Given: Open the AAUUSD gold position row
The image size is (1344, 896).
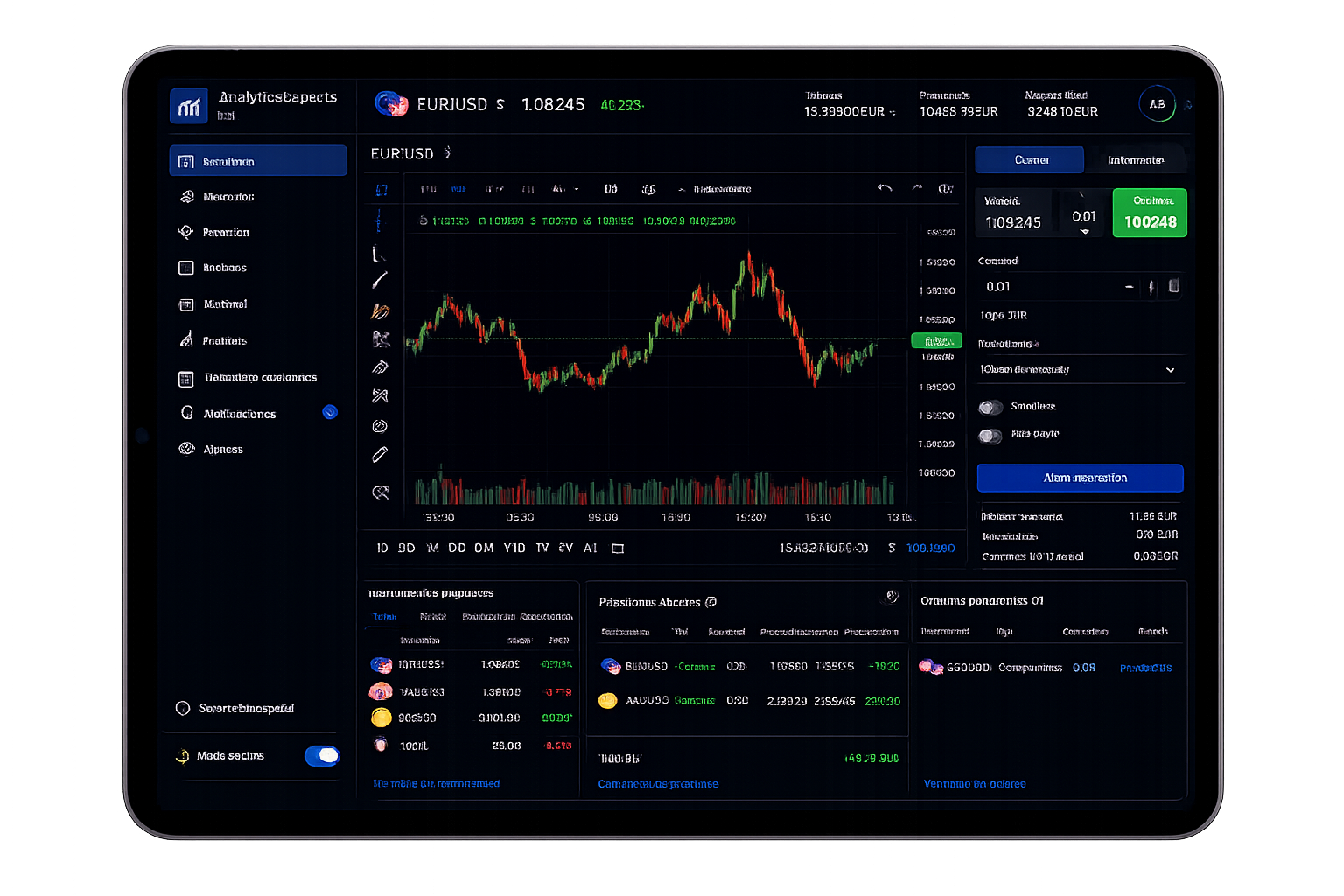Looking at the screenshot, I should point(750,701).
